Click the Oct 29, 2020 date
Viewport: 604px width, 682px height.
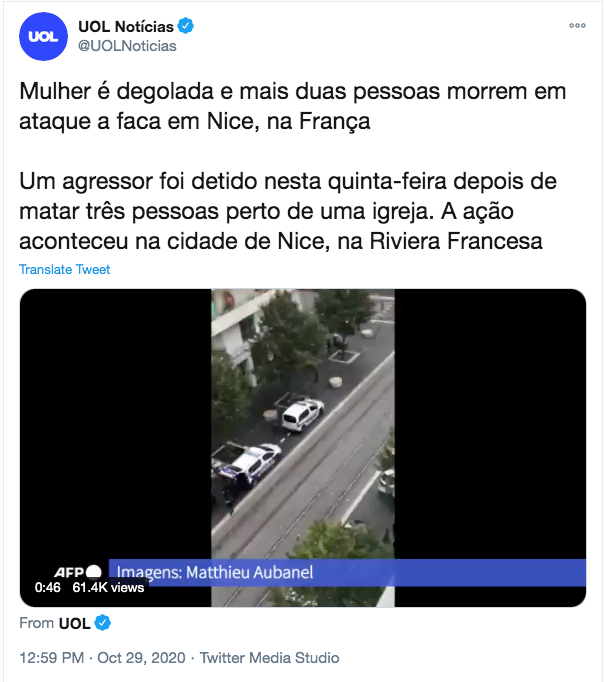click(x=141, y=658)
